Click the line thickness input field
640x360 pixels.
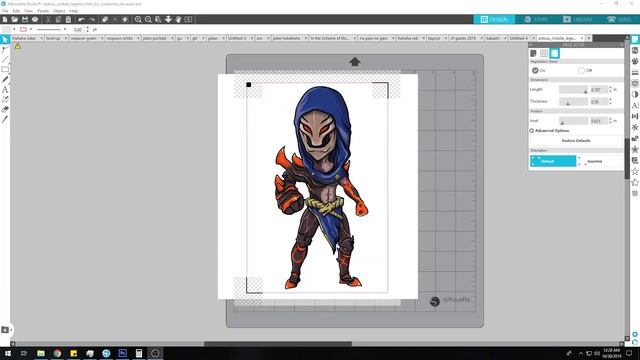click(x=78, y=29)
